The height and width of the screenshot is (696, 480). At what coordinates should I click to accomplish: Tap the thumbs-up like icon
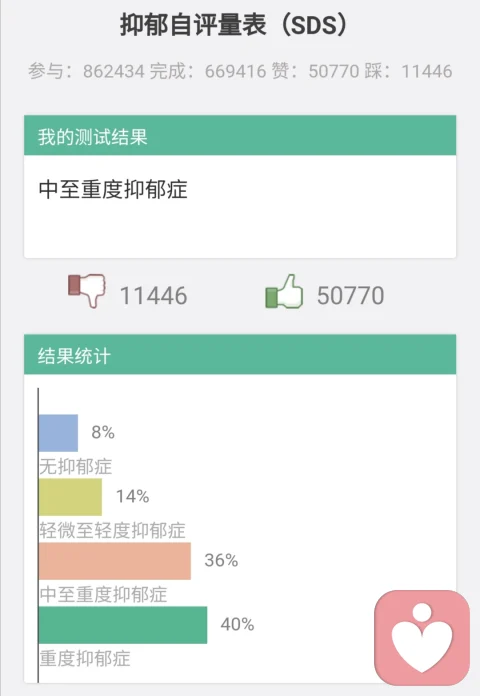point(284,291)
